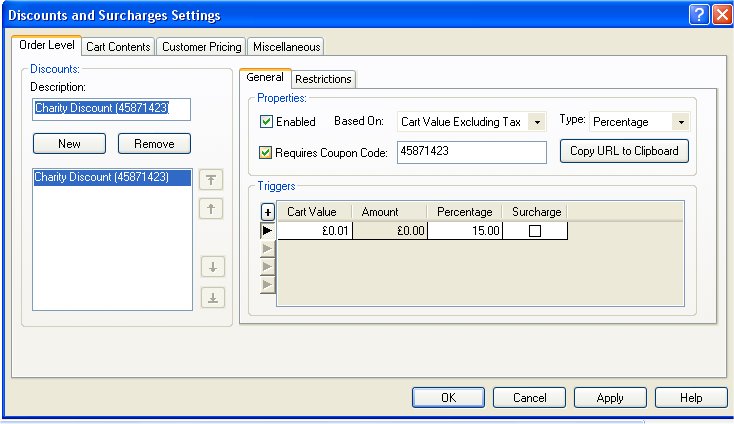
Task: Click the move-up arrow icon
Action: (x=212, y=209)
